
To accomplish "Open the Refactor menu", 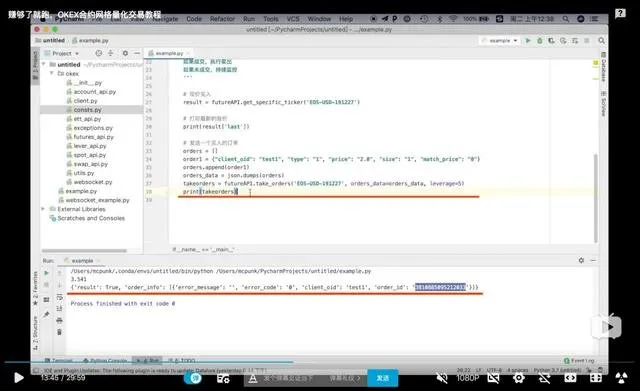I will point(222,19).
